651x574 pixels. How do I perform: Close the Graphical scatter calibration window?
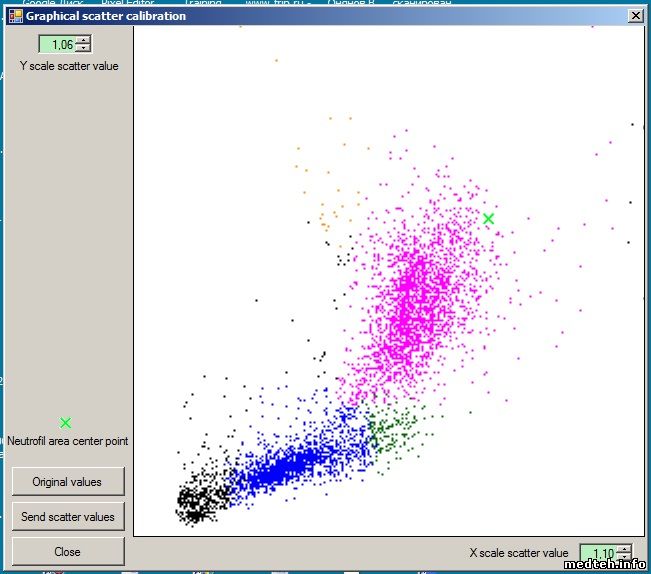coord(635,16)
